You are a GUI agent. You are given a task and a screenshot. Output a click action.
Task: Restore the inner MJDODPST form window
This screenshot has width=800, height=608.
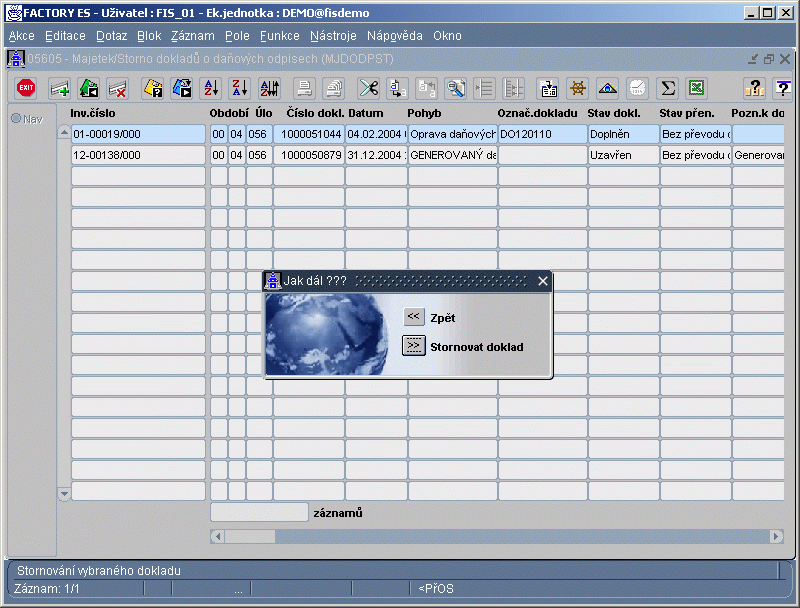769,59
